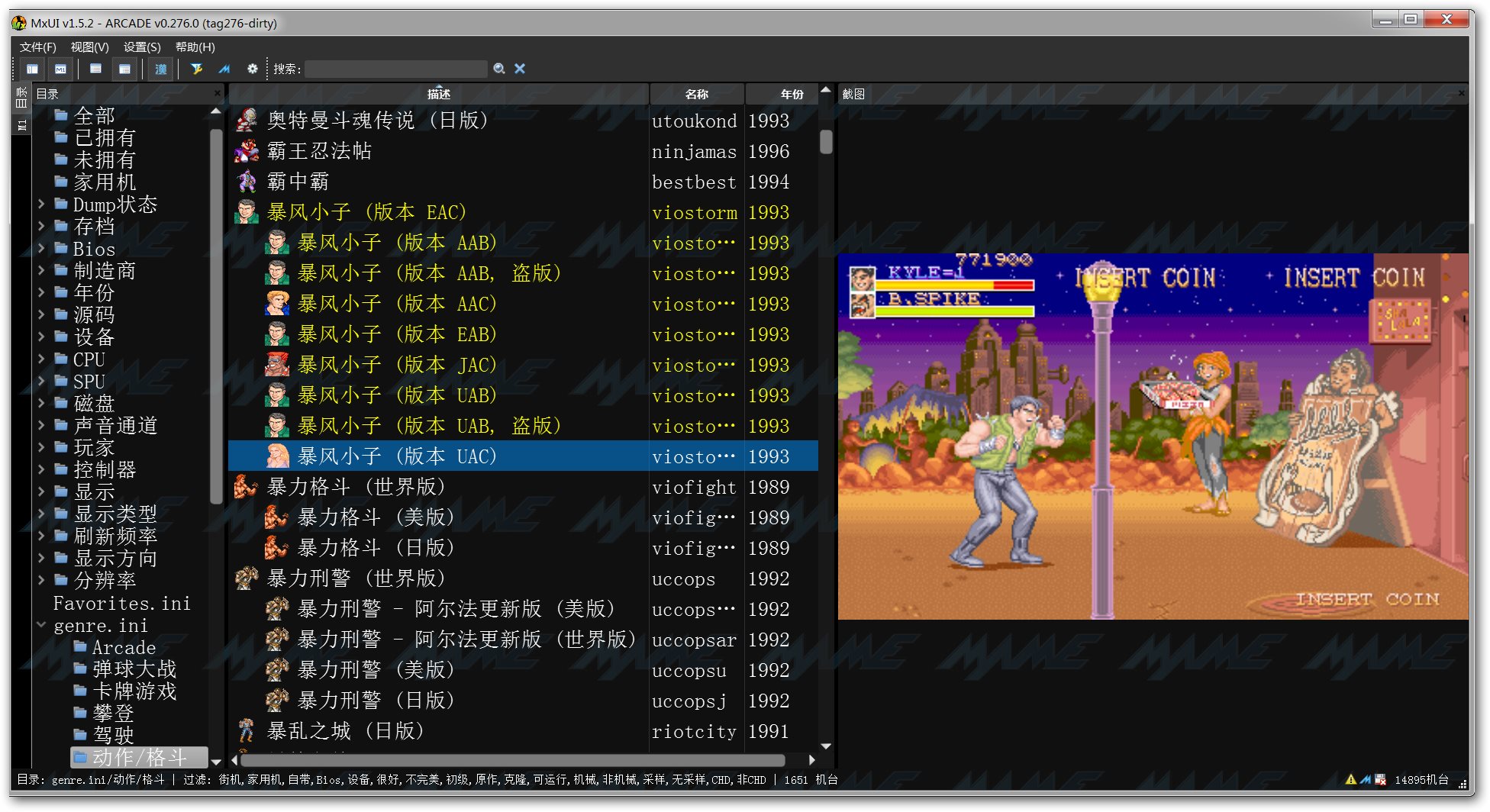Click the magnifier search icon

coord(499,69)
